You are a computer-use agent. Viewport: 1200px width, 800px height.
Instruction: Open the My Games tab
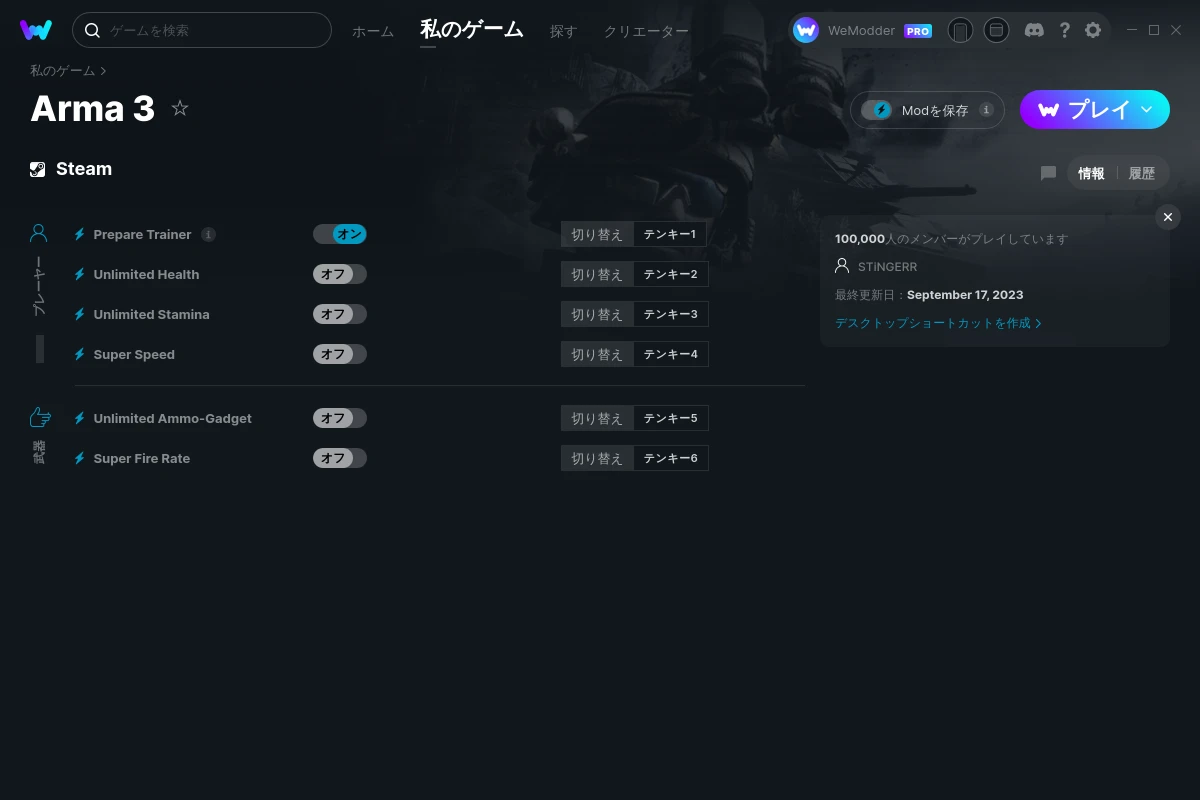pos(472,30)
